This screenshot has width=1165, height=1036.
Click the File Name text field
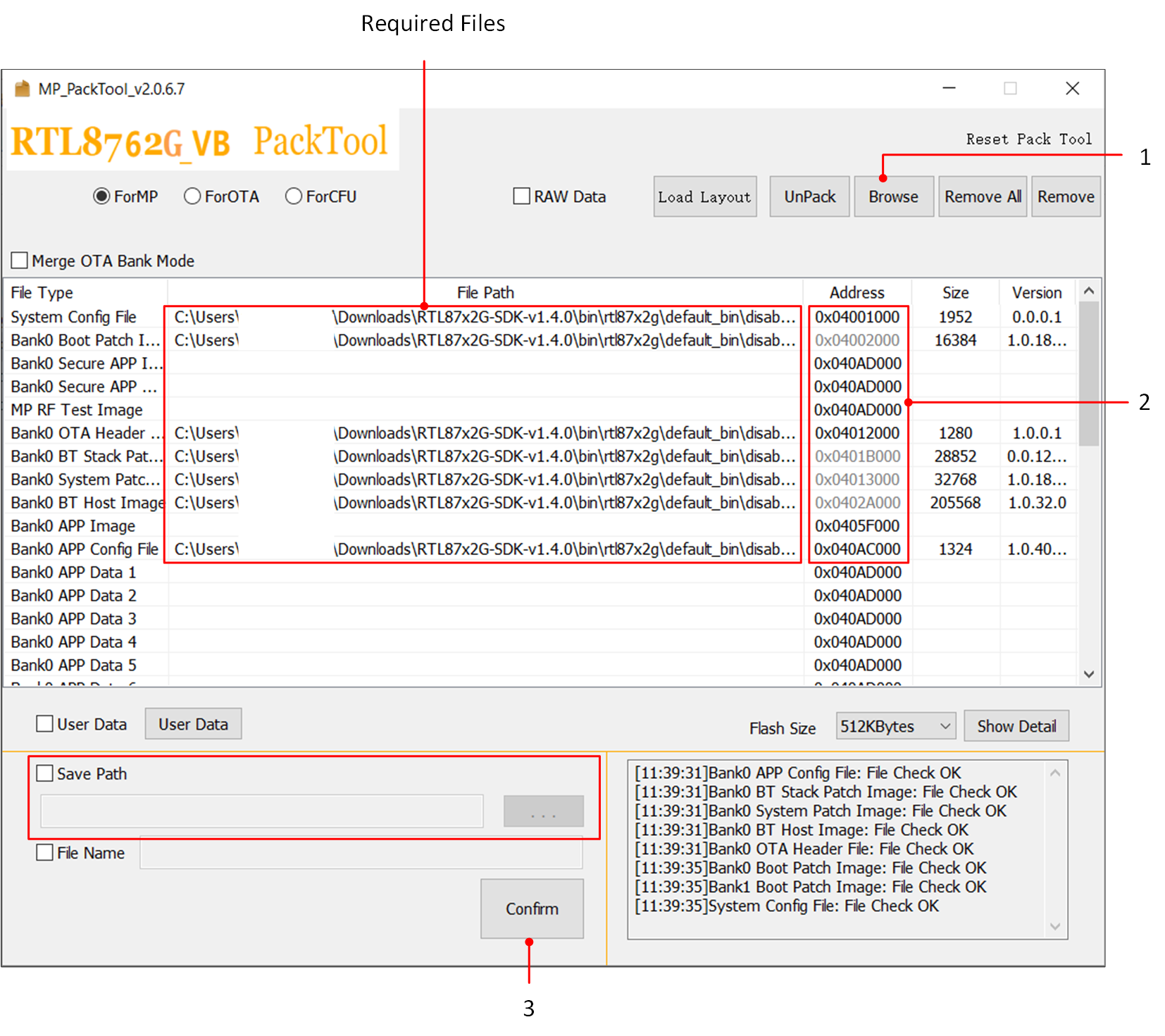(361, 853)
